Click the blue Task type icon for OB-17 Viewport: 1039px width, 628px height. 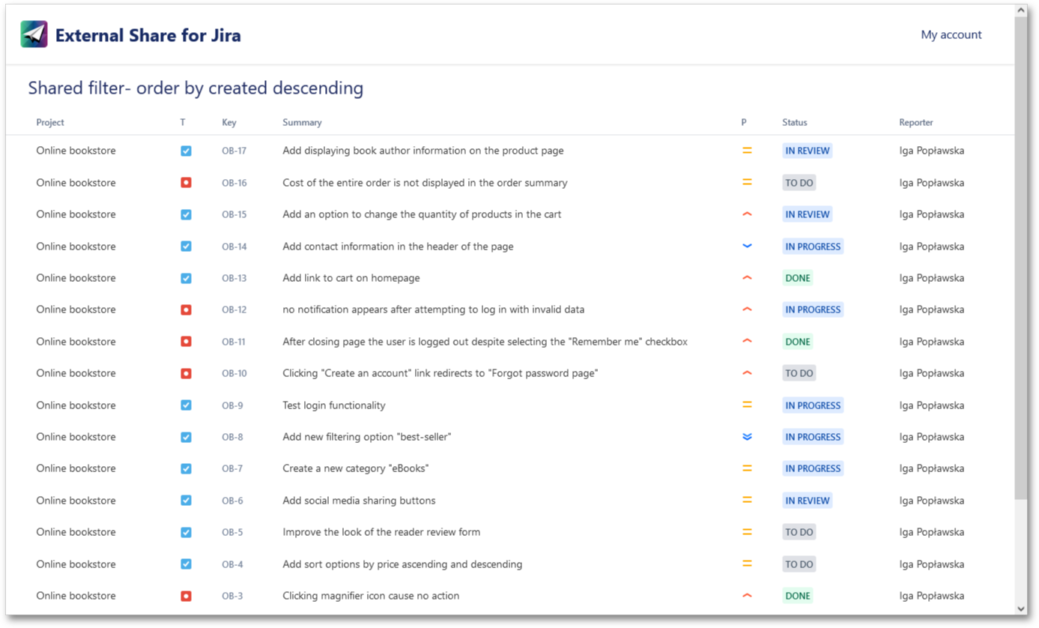[x=184, y=150]
